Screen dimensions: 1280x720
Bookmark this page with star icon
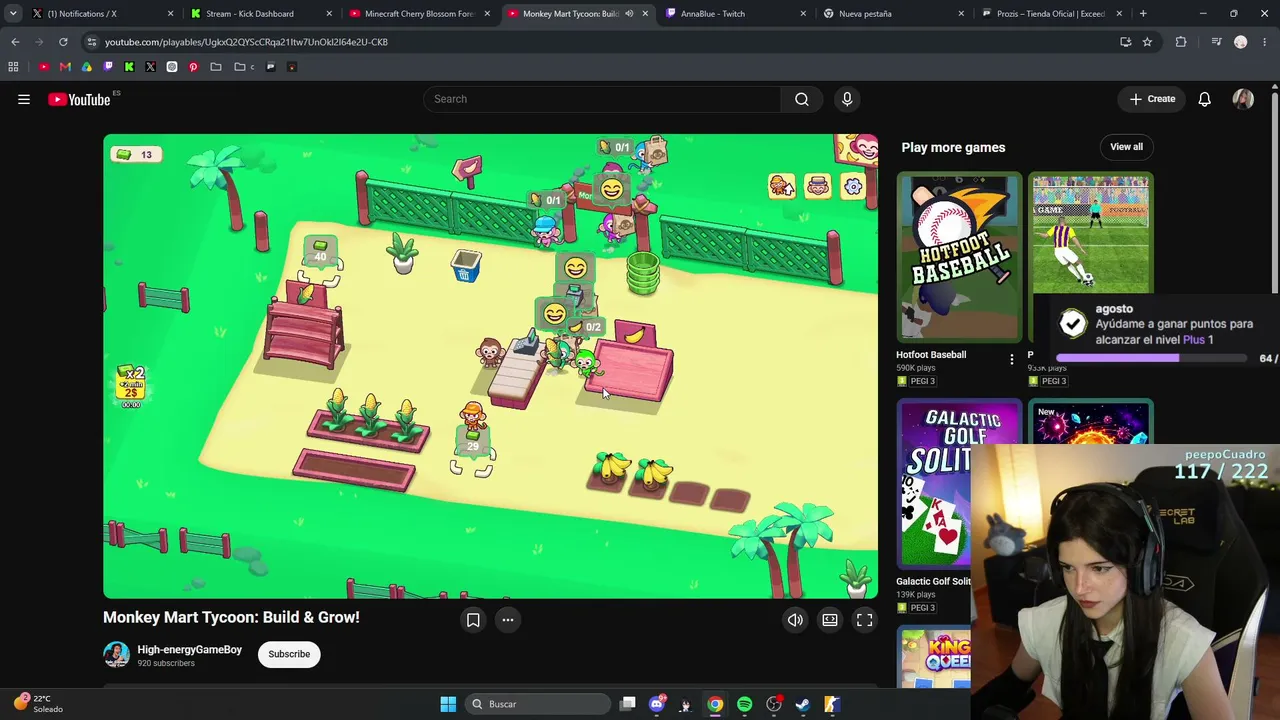tap(1147, 42)
